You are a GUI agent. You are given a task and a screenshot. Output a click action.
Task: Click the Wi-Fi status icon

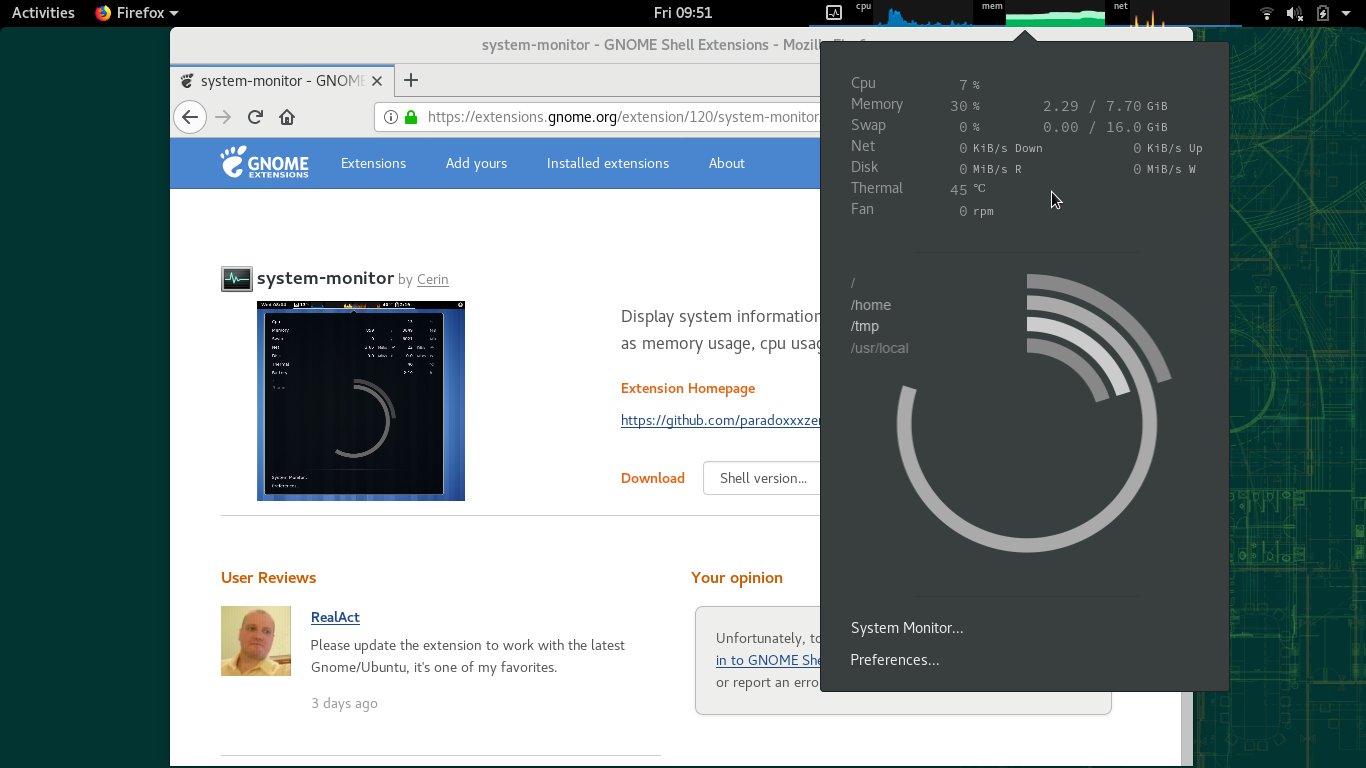coord(1267,13)
